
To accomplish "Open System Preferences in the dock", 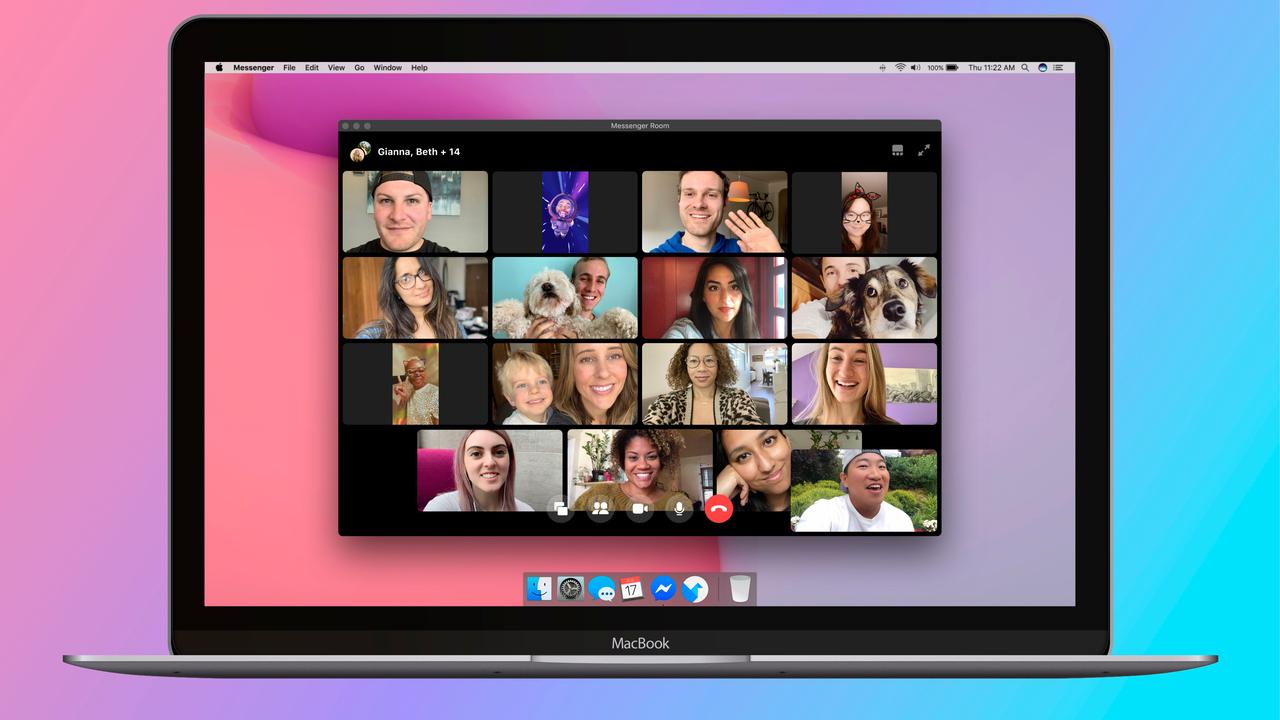I will (570, 589).
